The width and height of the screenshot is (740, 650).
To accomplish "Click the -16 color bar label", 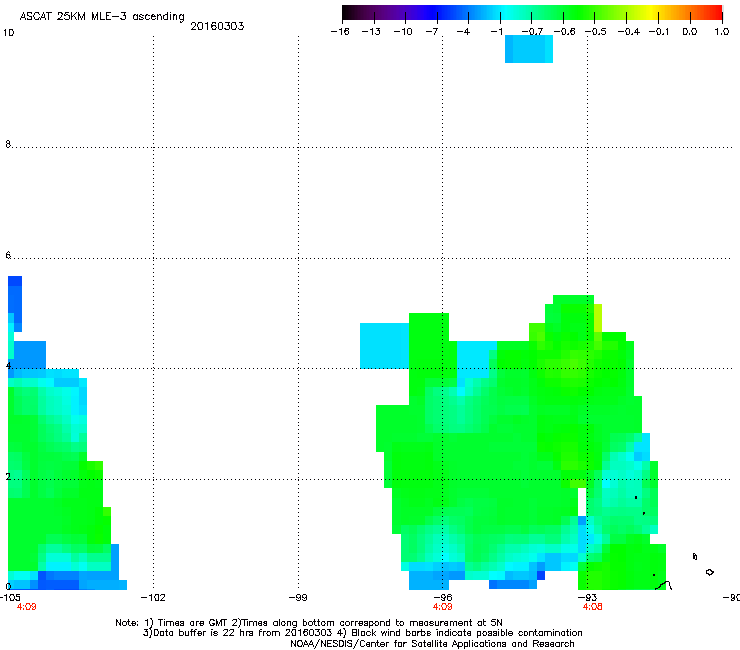I will pyautogui.click(x=340, y=32).
